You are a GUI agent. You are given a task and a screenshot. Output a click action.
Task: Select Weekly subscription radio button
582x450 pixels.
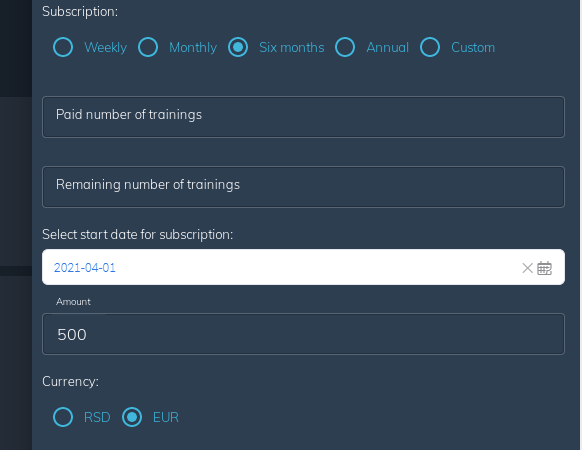[x=63, y=47]
